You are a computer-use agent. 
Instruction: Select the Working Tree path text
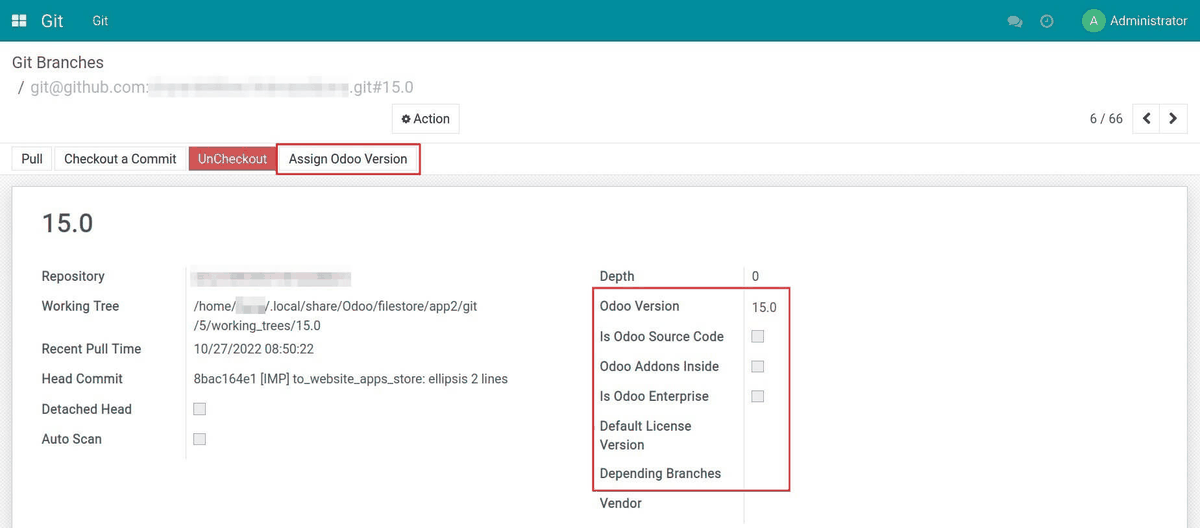click(335, 316)
